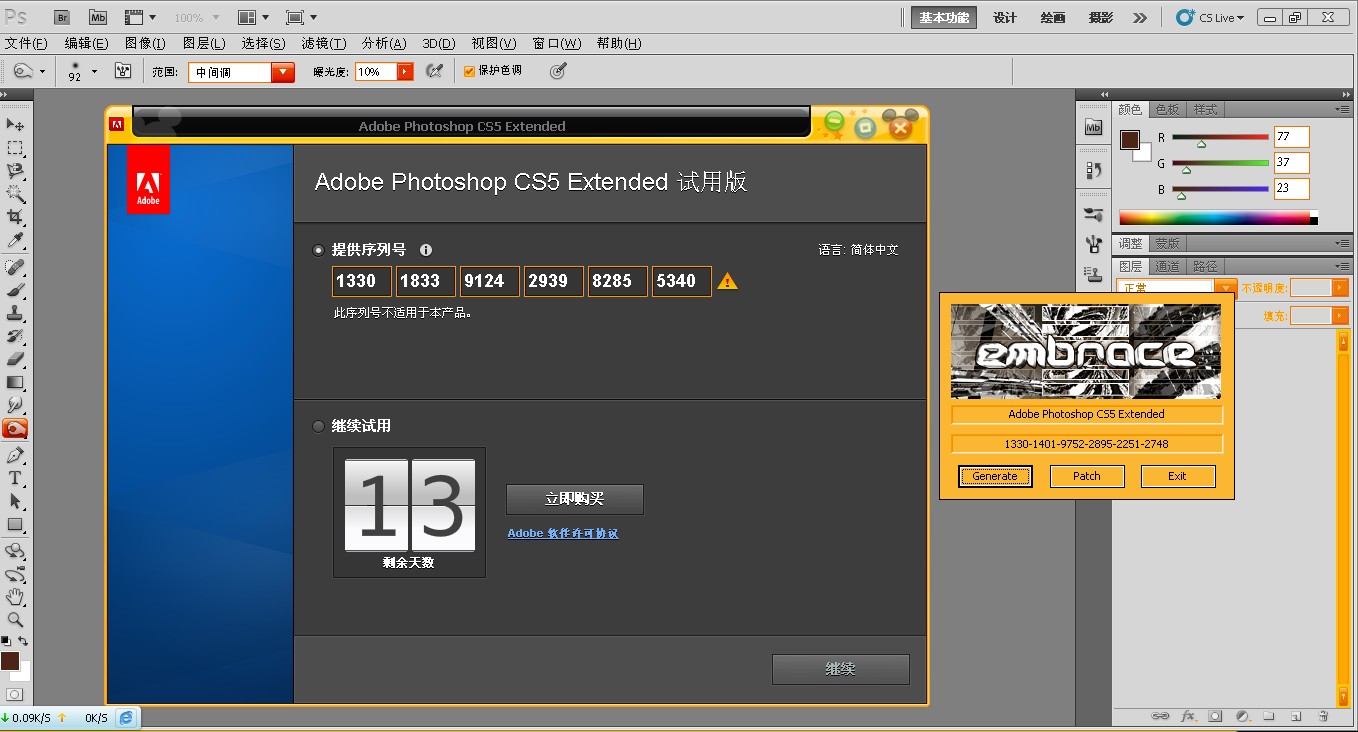The width and height of the screenshot is (1358, 732).
Task: Select the Horizontal Type tool
Action: pos(15,478)
